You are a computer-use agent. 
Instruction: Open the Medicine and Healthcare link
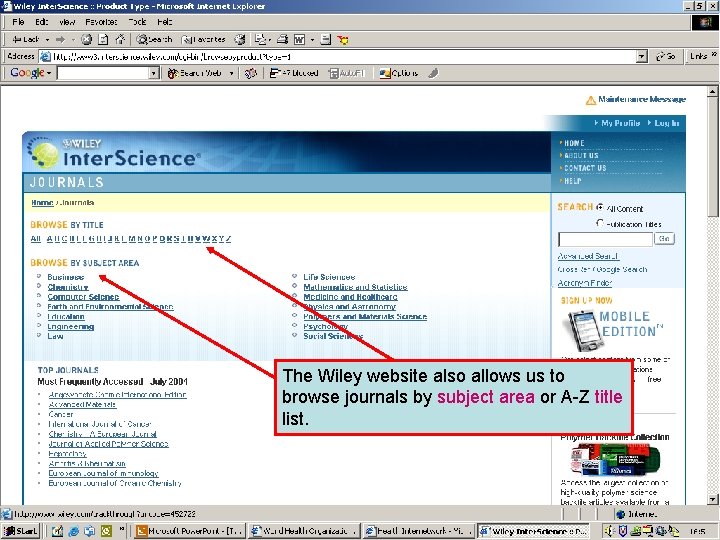[350, 297]
